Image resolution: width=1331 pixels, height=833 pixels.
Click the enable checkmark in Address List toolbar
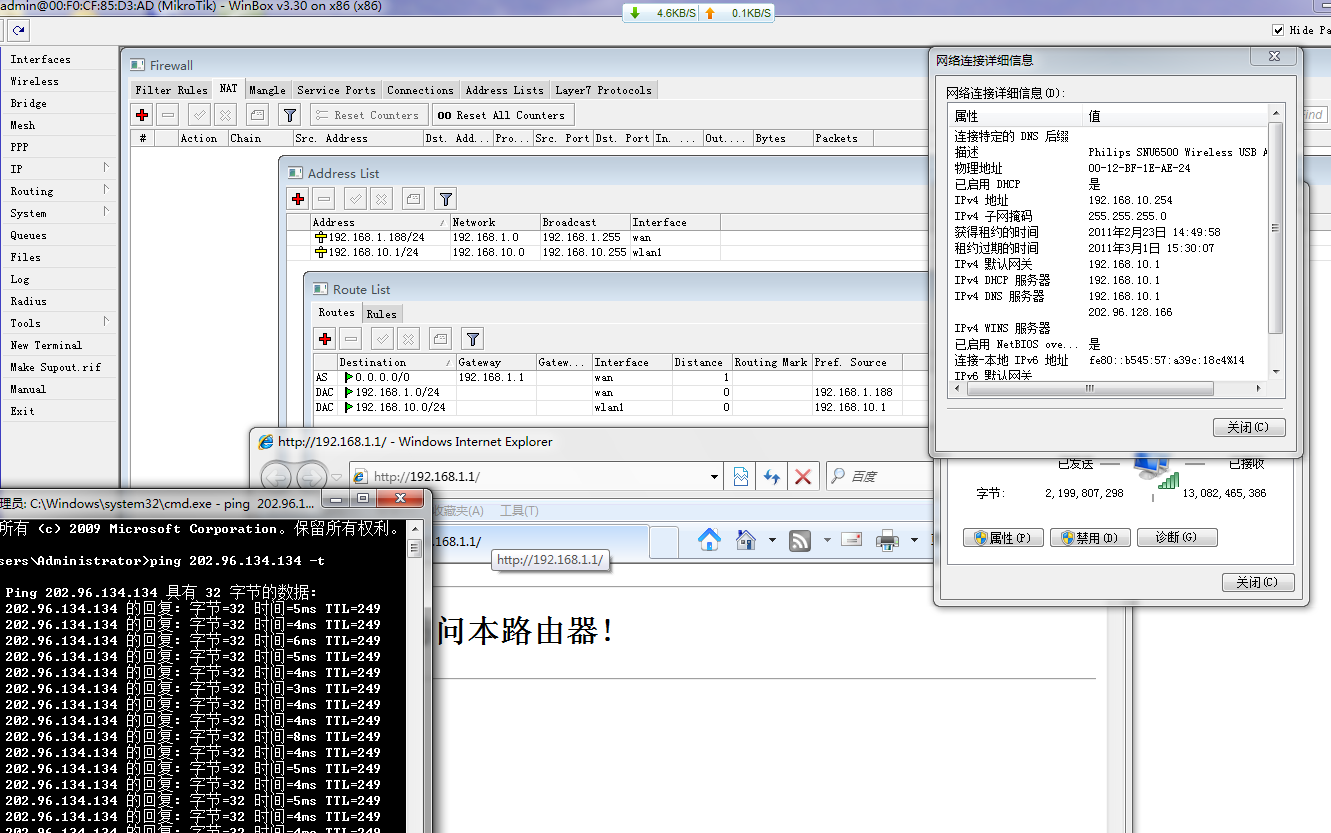pyautogui.click(x=355, y=199)
